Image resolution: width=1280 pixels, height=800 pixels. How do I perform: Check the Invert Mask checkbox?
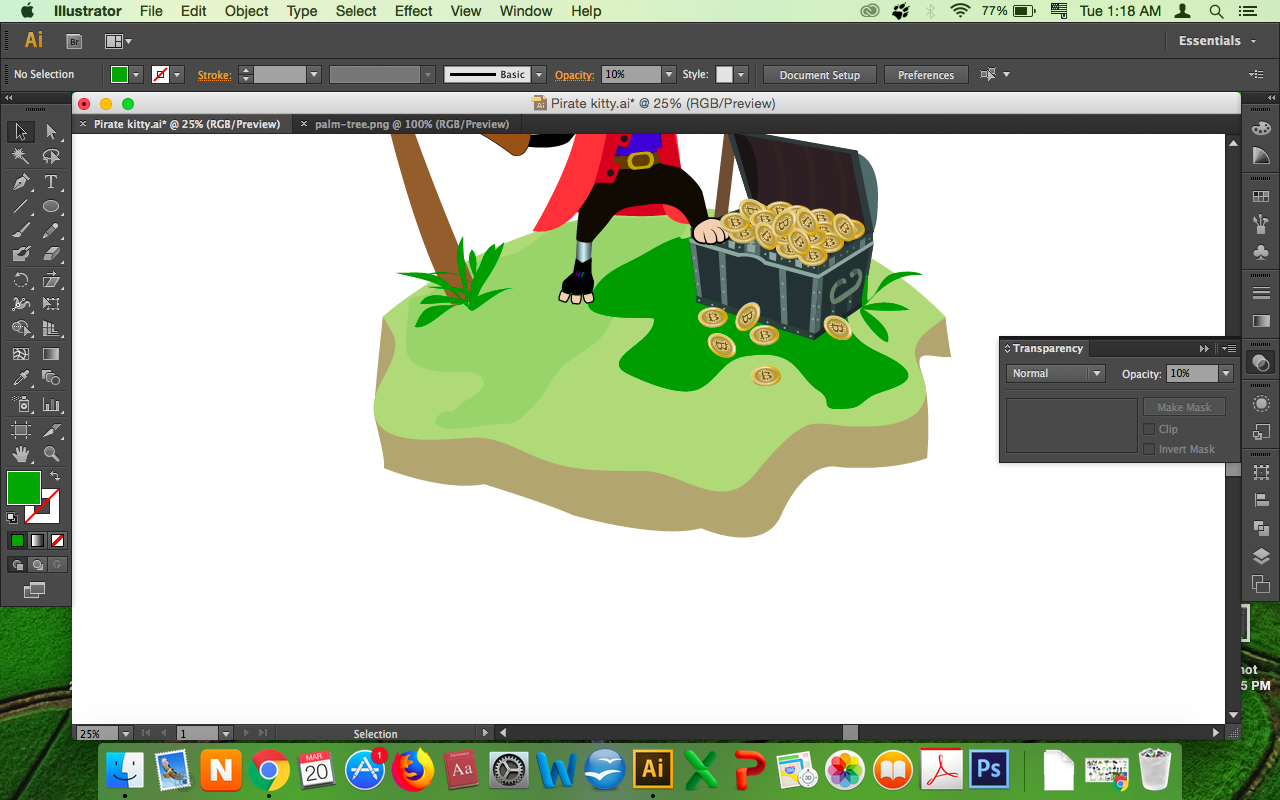[x=1149, y=449]
